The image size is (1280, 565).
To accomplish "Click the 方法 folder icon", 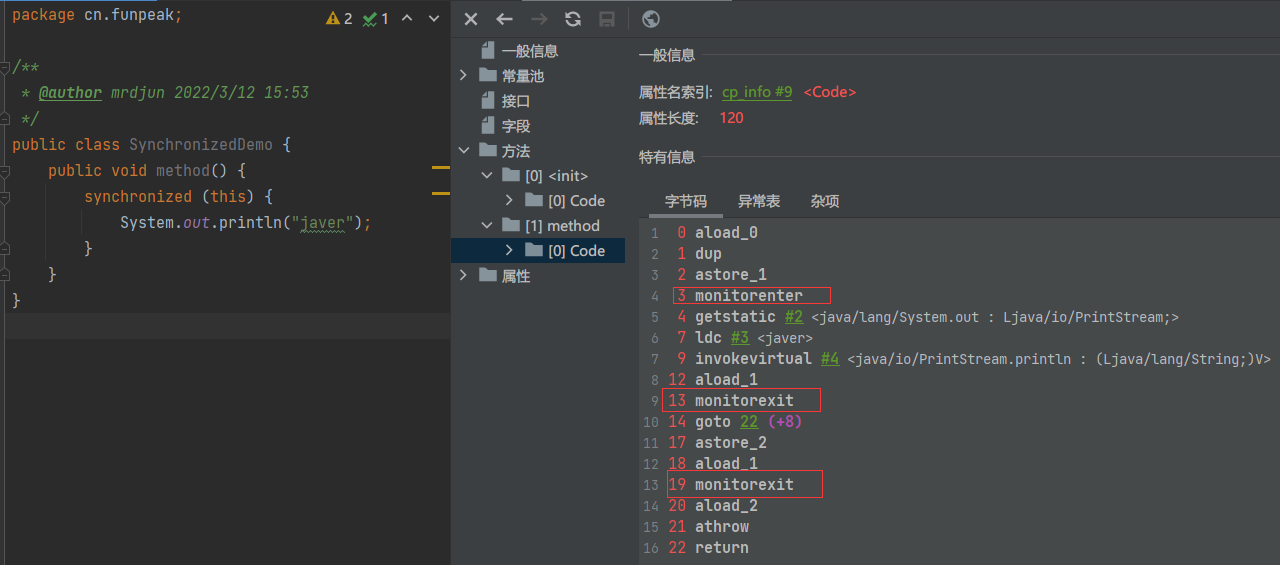I will pyautogui.click(x=488, y=151).
